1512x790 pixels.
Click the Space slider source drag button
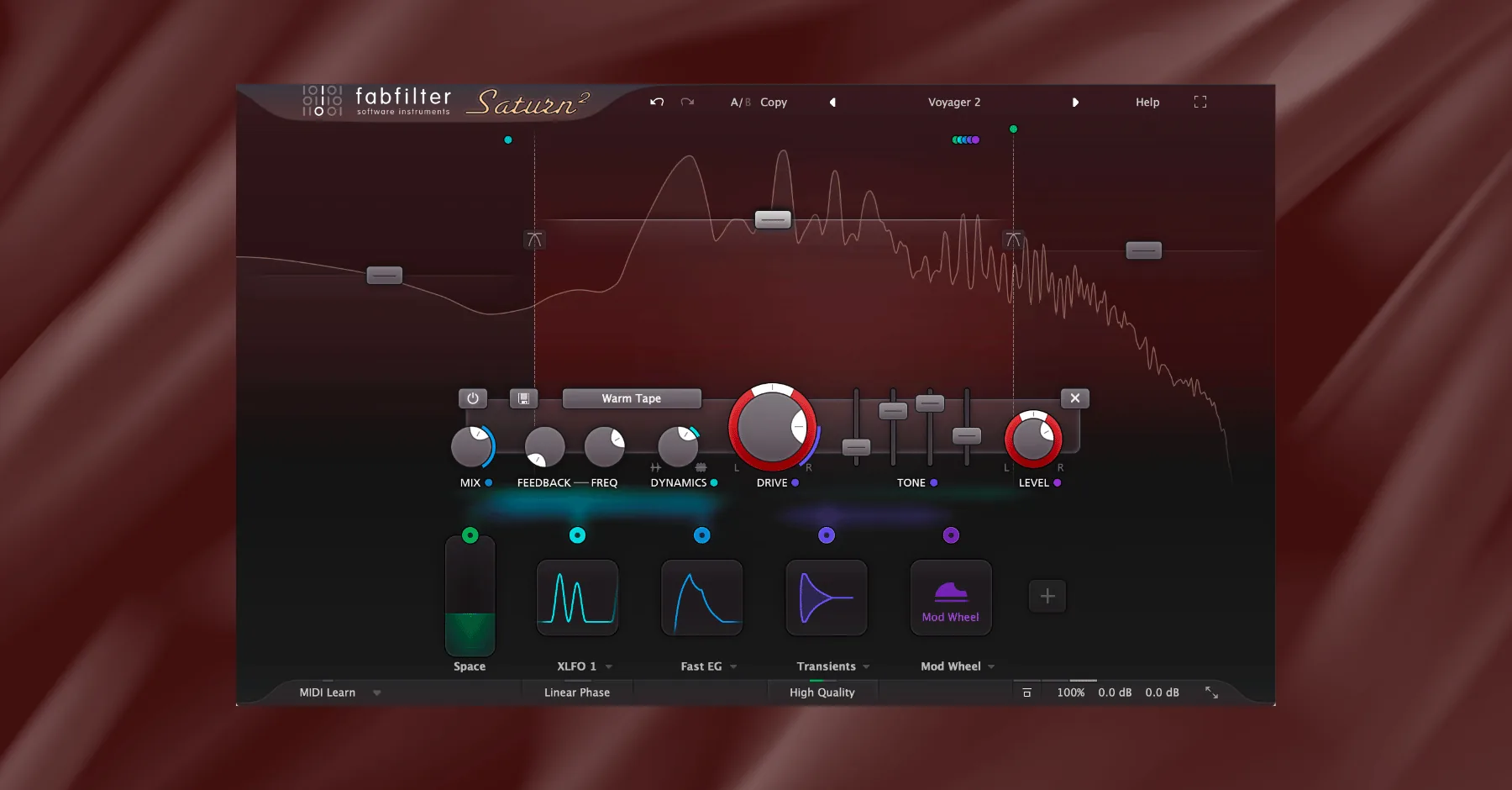pyautogui.click(x=470, y=535)
